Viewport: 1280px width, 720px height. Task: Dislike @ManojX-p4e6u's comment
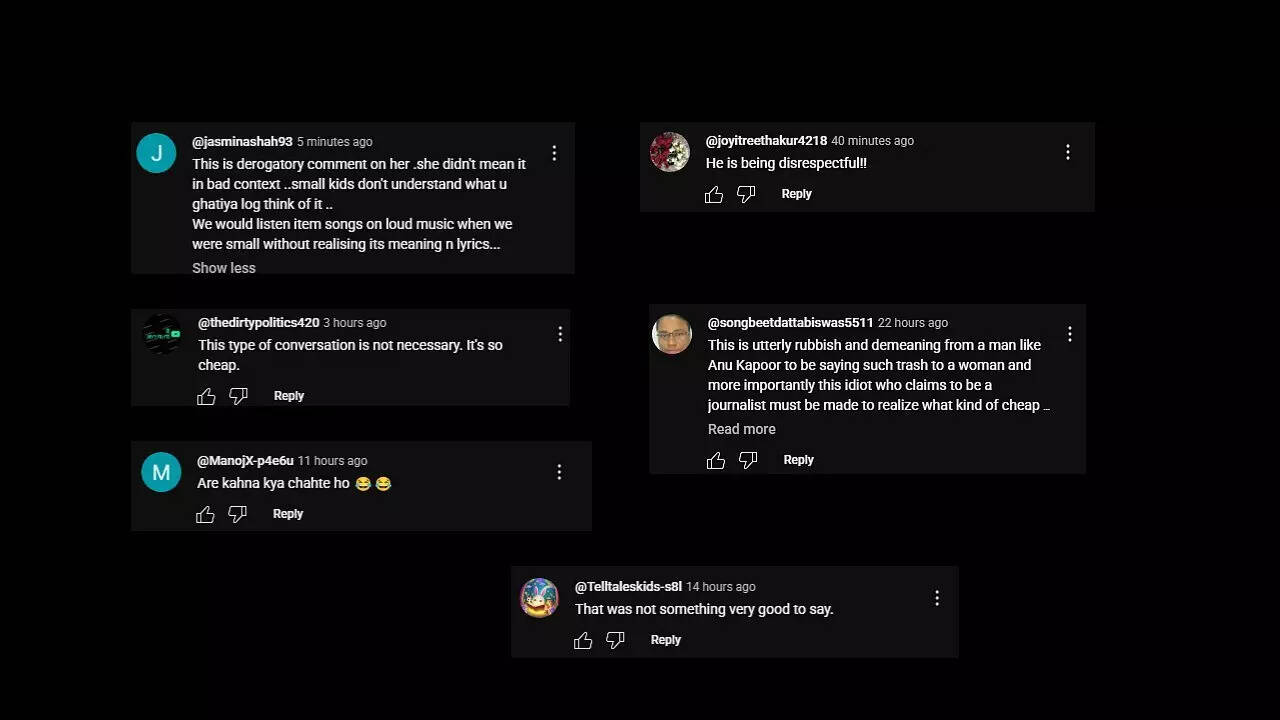[x=237, y=515]
